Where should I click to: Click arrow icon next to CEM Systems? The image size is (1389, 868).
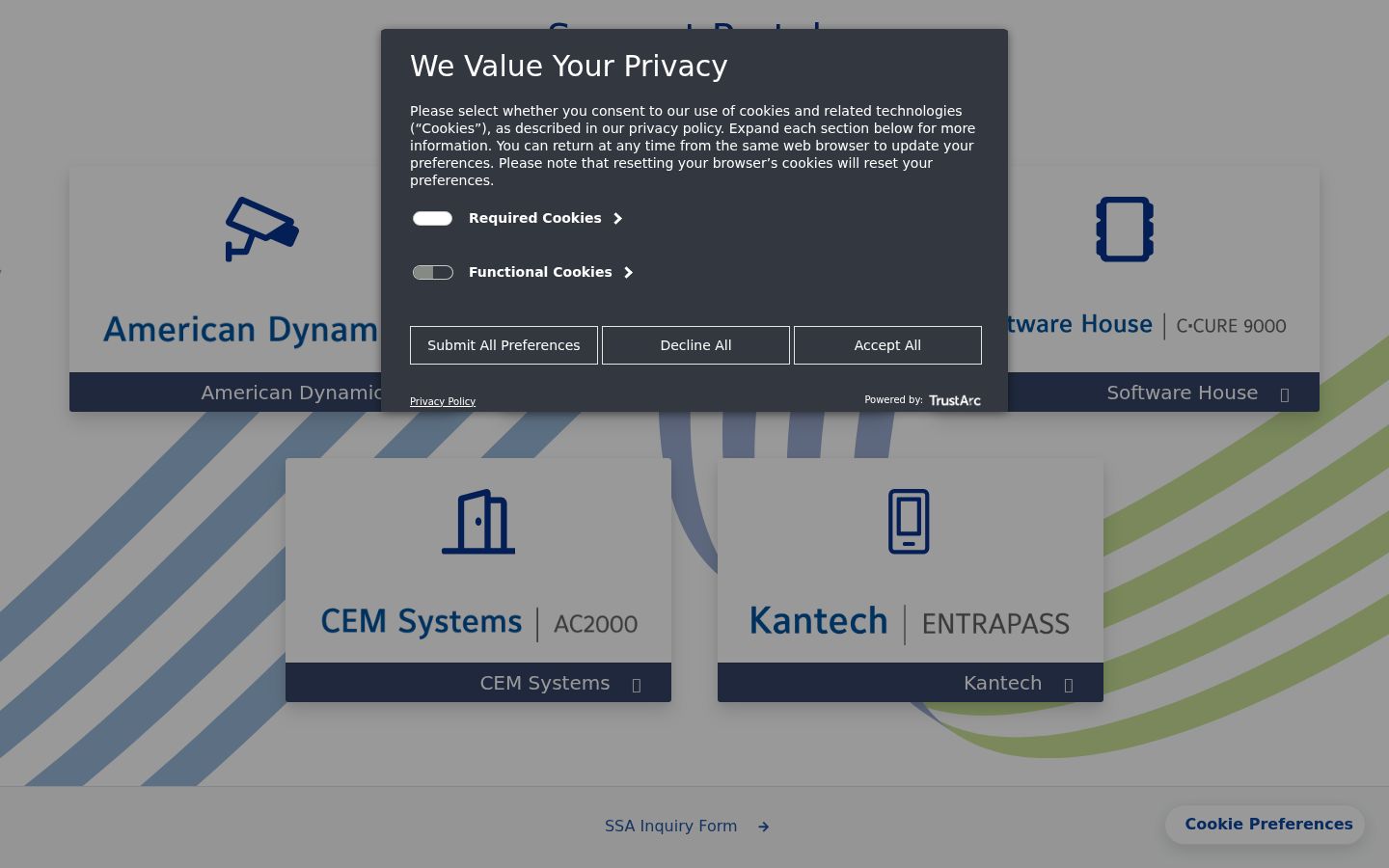[637, 685]
